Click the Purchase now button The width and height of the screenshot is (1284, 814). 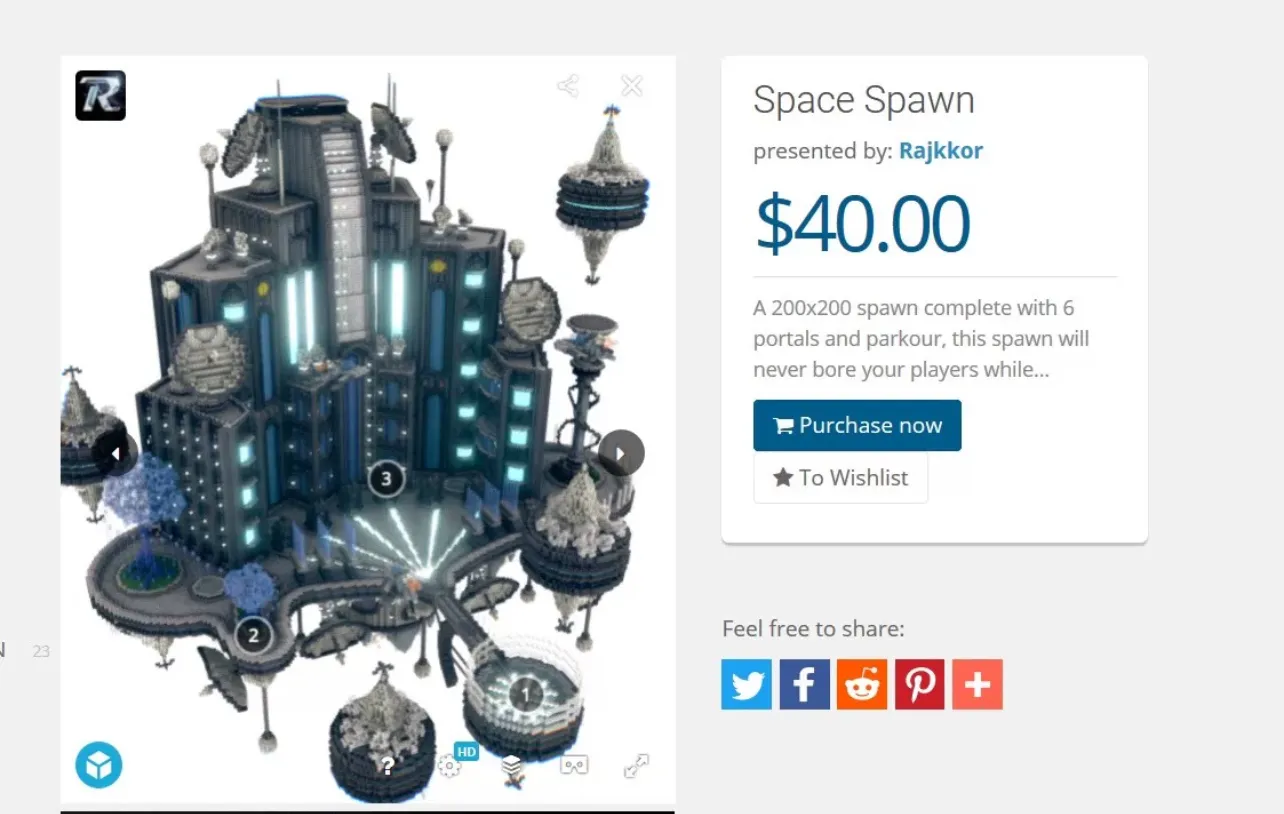click(x=857, y=426)
